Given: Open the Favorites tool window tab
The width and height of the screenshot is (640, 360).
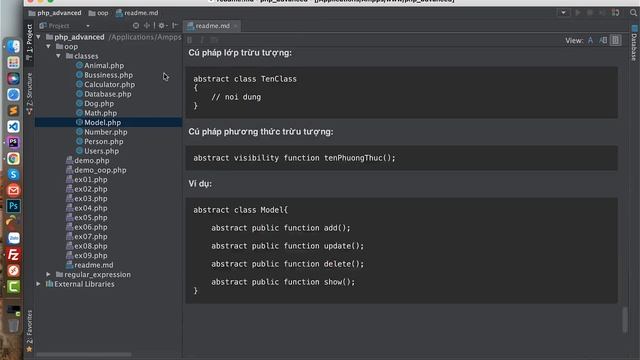Looking at the screenshot, I should [29, 331].
